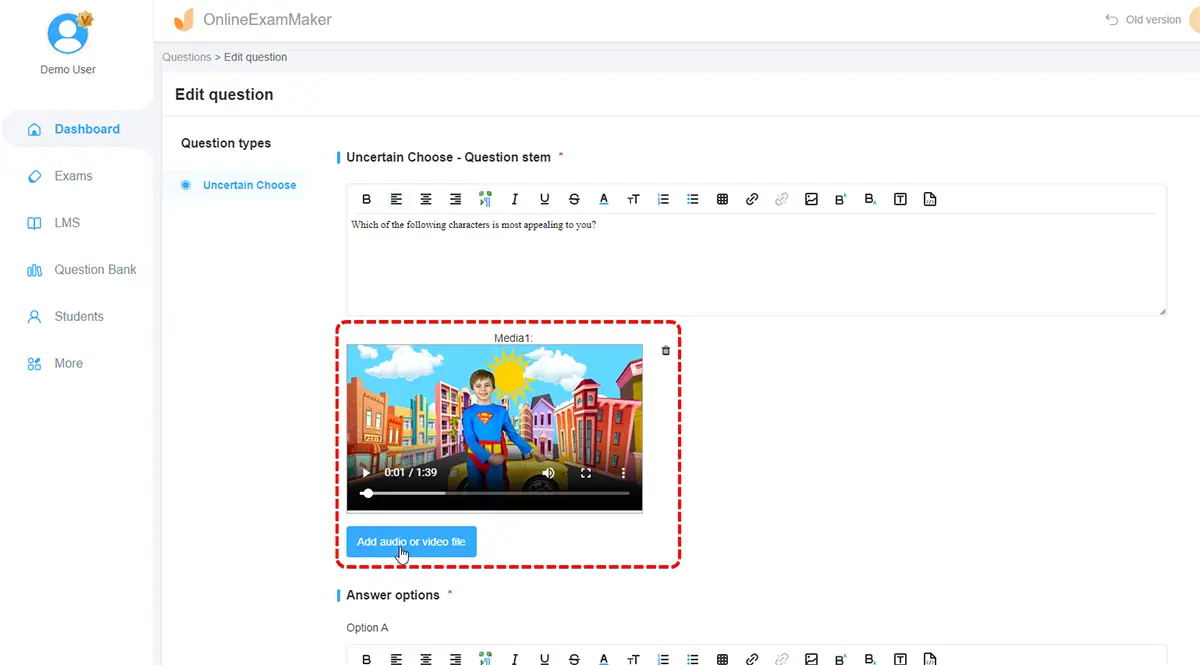Apply italic in question stem toolbar
Image resolution: width=1200 pixels, height=665 pixels.
tap(515, 199)
